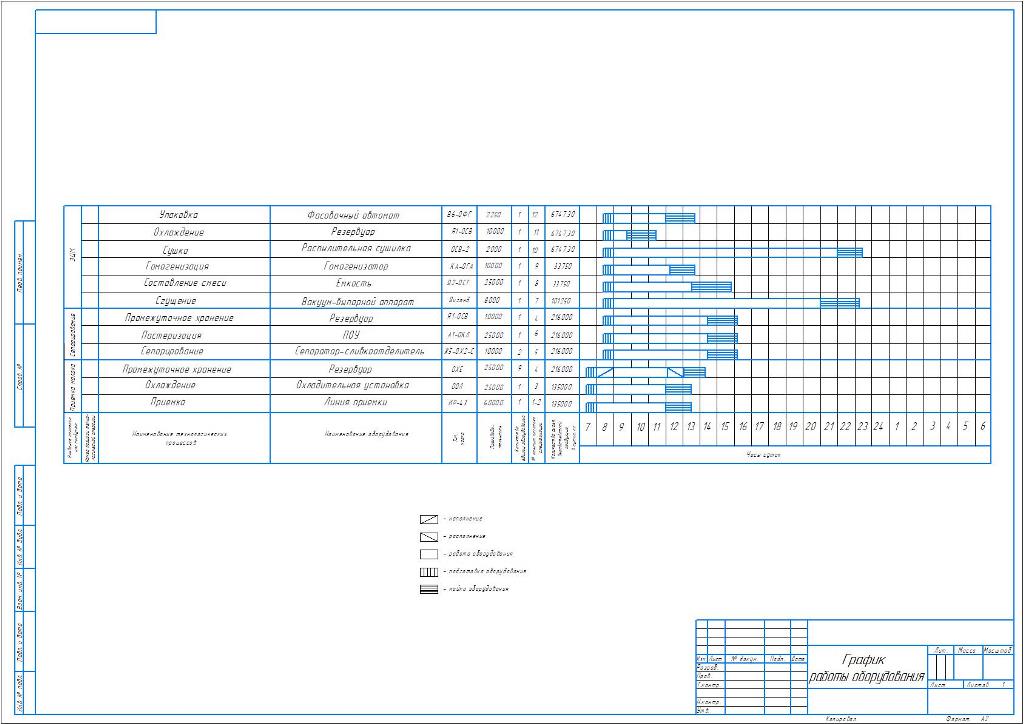Screen dimensions: 1024x724
Task: Click the Gantt bar in the Составление смеси row
Action: pos(667,287)
